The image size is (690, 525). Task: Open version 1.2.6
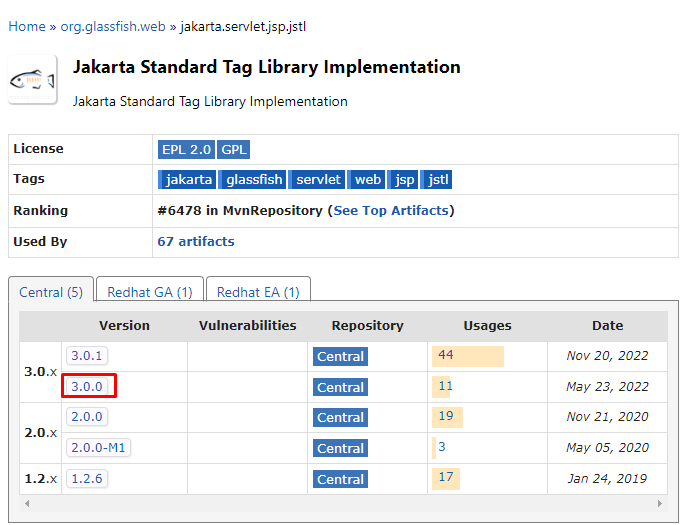click(87, 478)
